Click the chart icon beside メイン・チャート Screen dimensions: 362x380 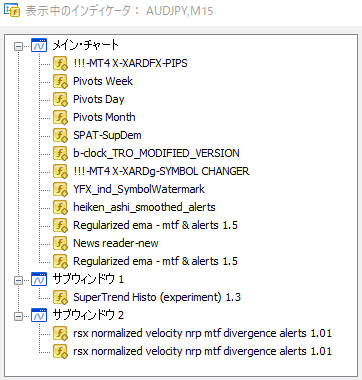[x=39, y=45]
